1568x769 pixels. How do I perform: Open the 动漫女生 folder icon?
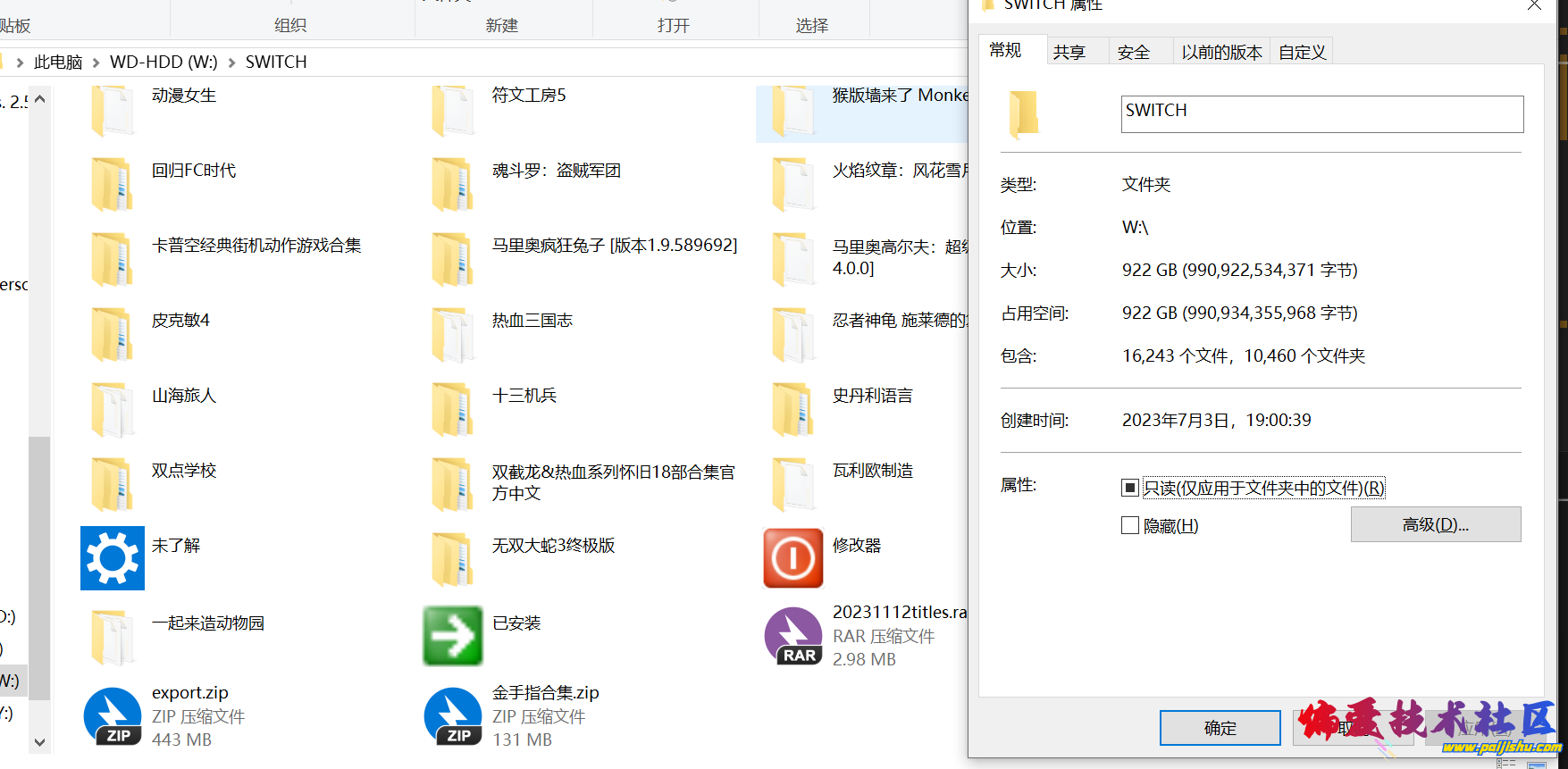(x=113, y=110)
